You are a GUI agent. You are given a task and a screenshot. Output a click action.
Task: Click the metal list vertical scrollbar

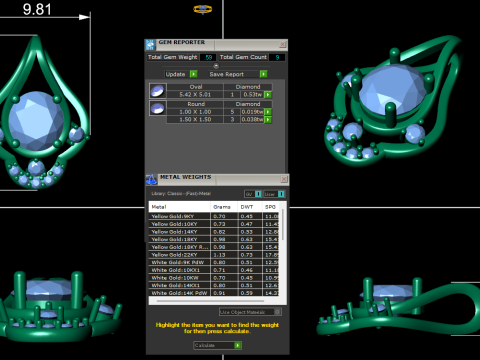tap(283, 224)
